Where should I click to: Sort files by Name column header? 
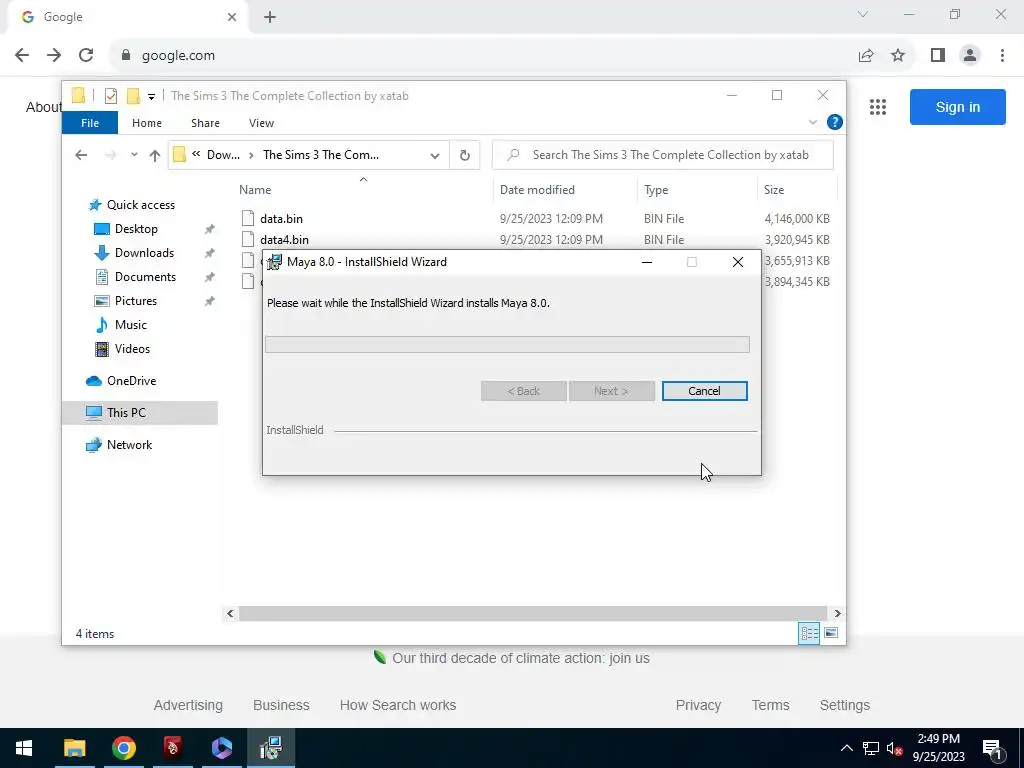point(255,189)
